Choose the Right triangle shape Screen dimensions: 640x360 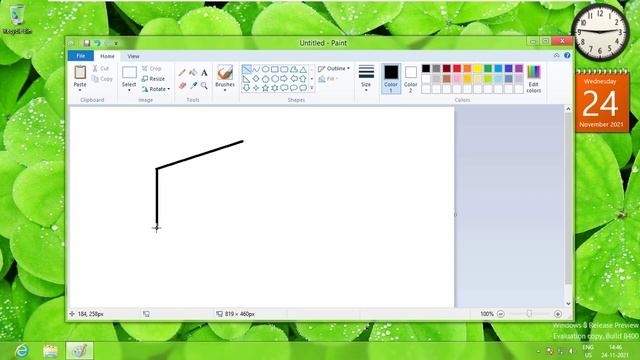(x=247, y=78)
